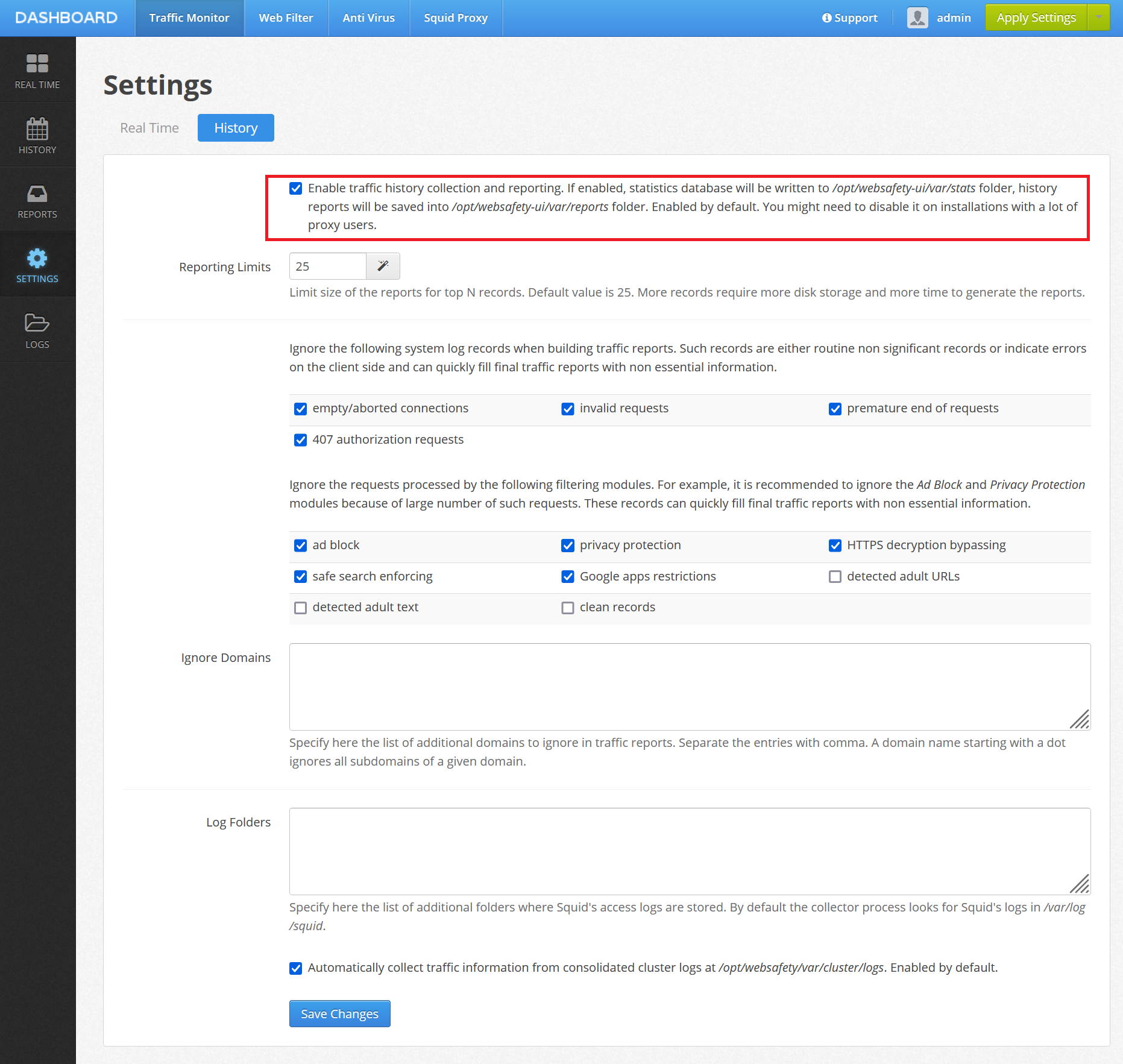1123x1064 pixels.
Task: Toggle safe search enforcing checkbox
Action: (300, 577)
